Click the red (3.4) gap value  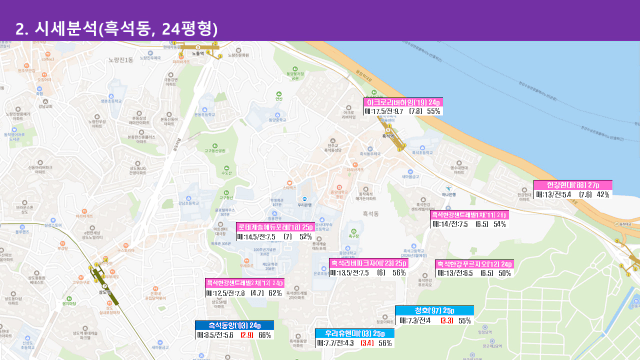367,343
